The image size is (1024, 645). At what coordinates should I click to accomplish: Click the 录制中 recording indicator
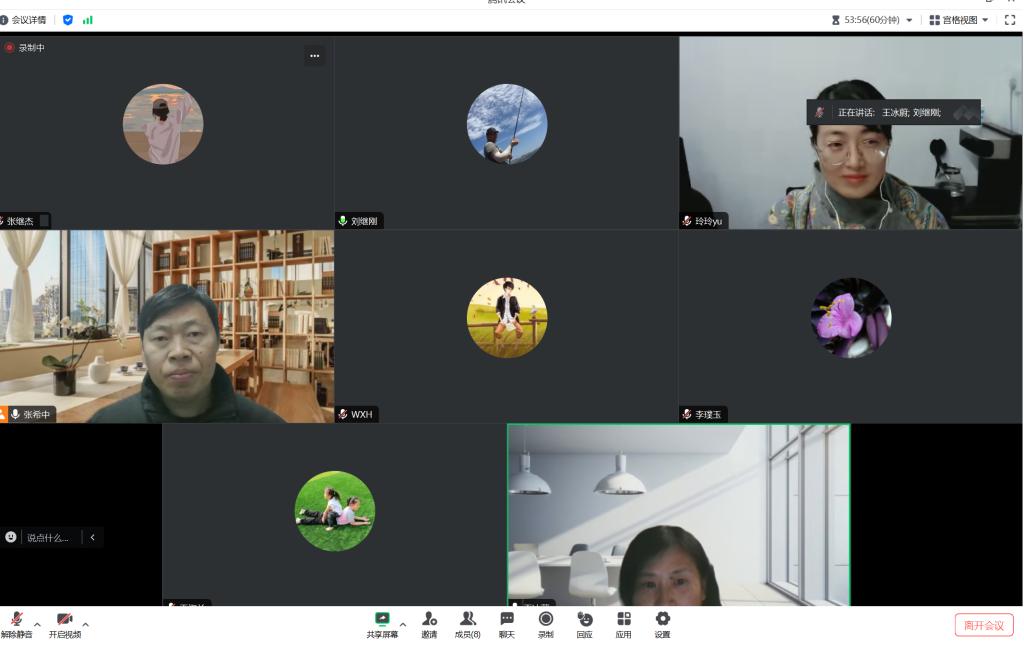coord(25,48)
